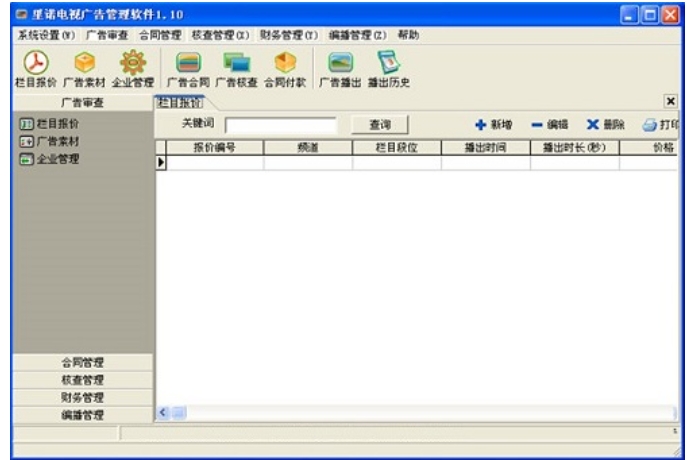Open the 帮助 menu
The image size is (691, 460).
[x=408, y=35]
